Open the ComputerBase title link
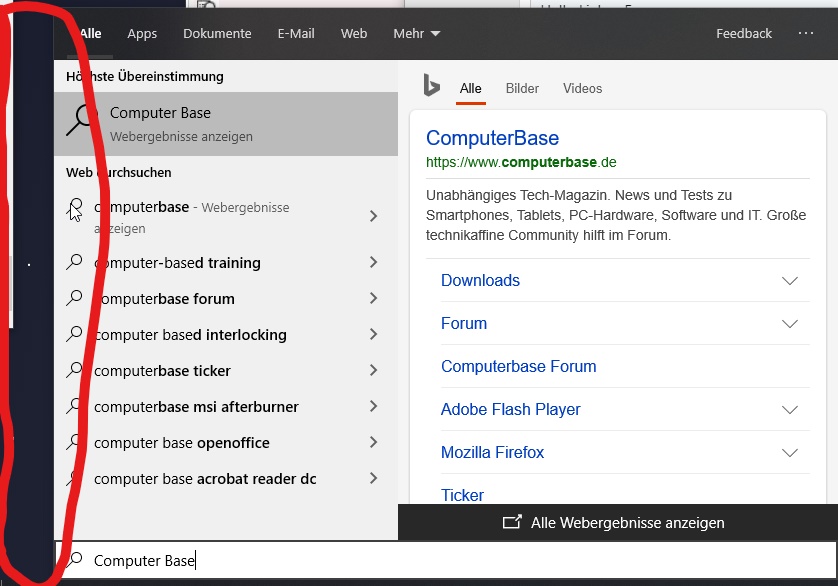Viewport: 838px width, 586px height. point(492,138)
